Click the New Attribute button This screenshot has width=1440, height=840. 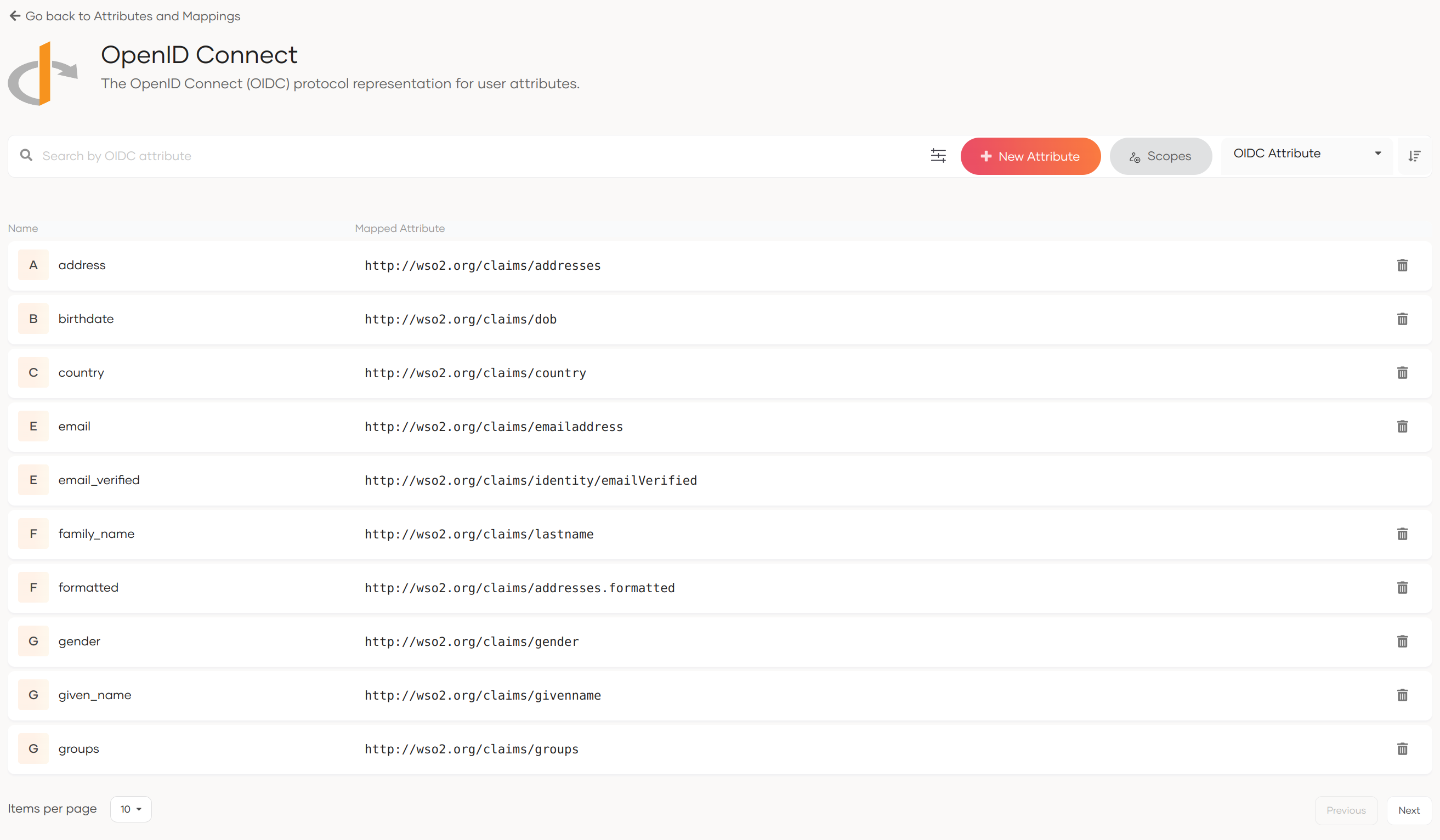tap(1030, 156)
